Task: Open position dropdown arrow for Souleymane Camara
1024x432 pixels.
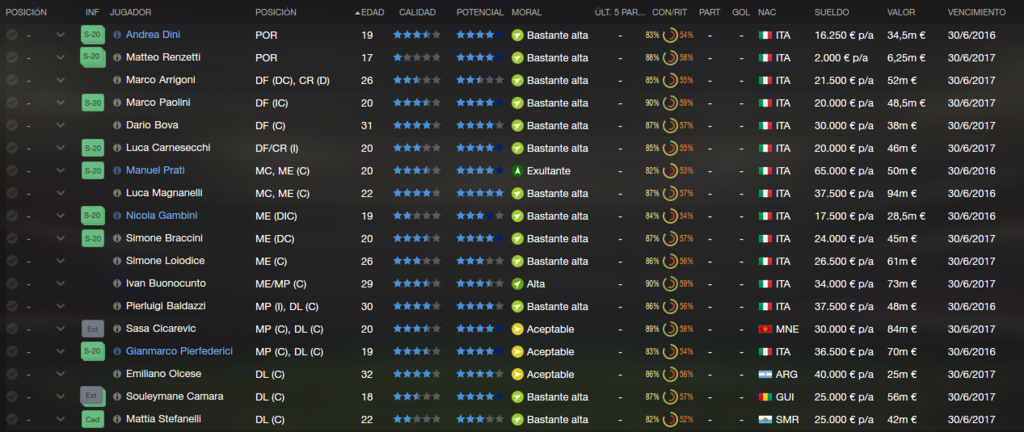Action: 61,397
